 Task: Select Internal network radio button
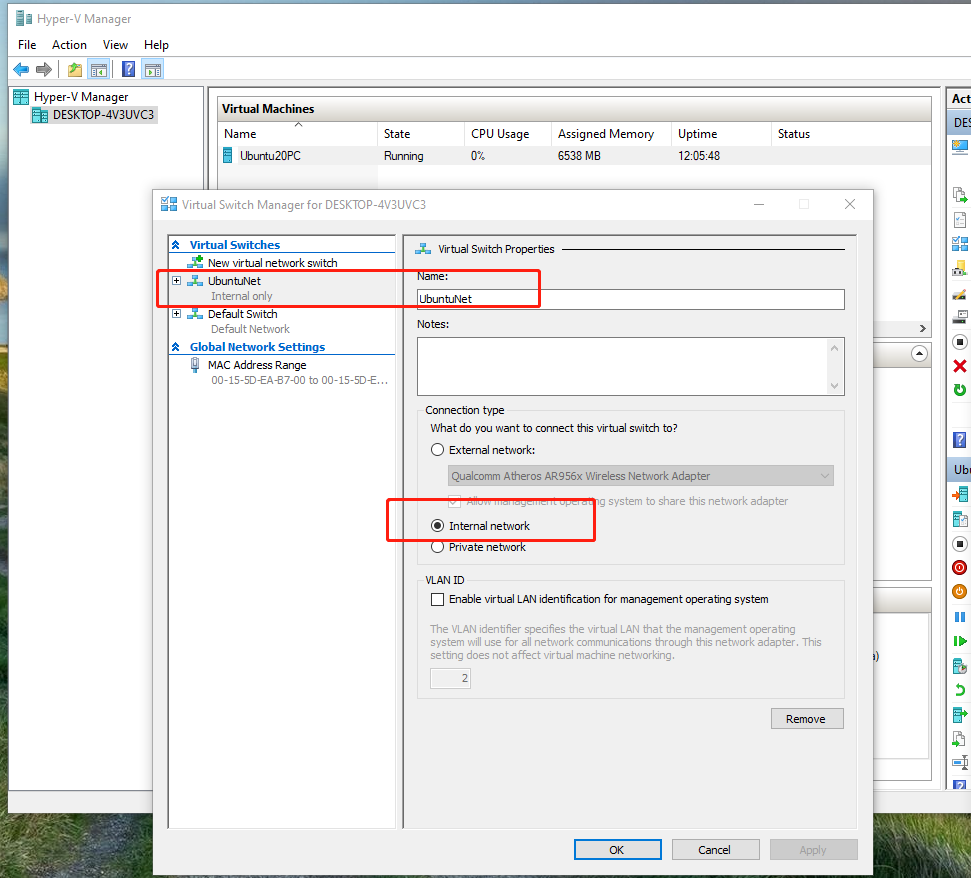tap(437, 525)
